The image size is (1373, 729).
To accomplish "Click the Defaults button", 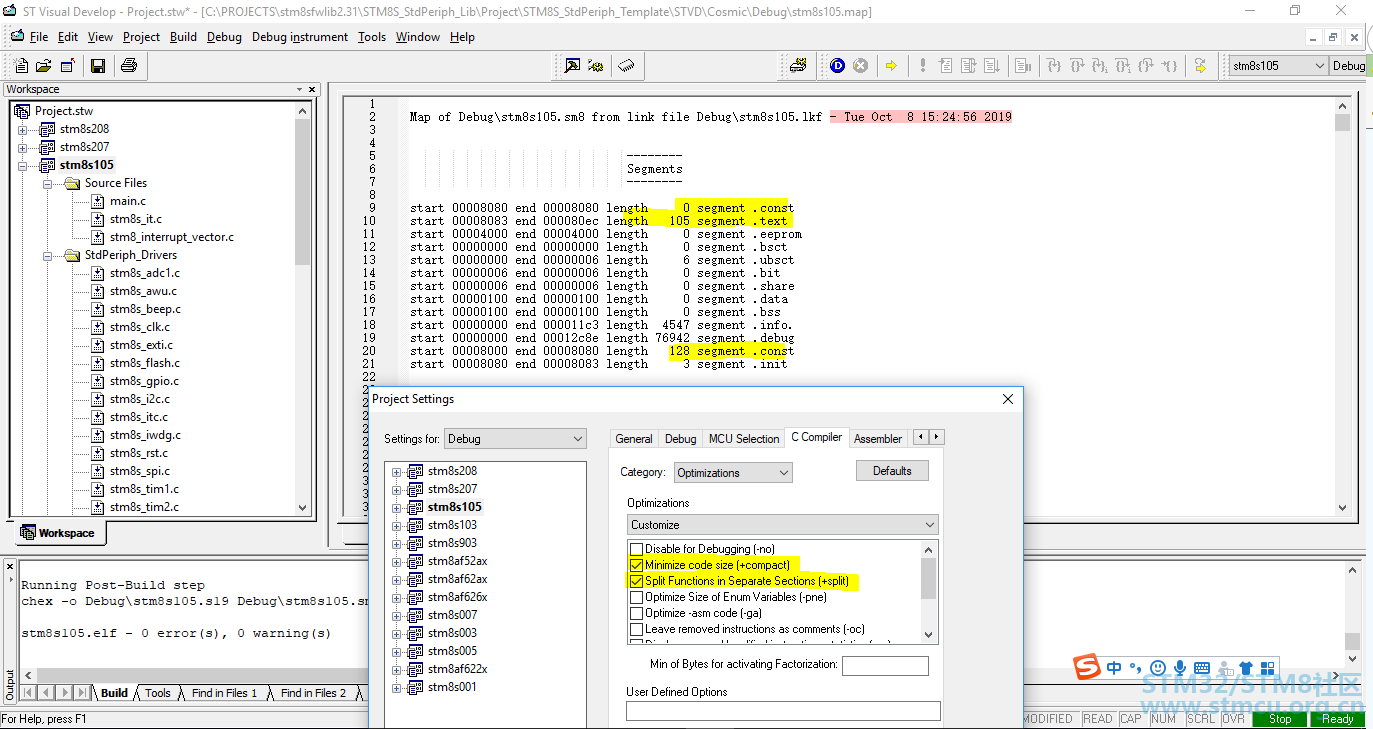I will point(892,471).
